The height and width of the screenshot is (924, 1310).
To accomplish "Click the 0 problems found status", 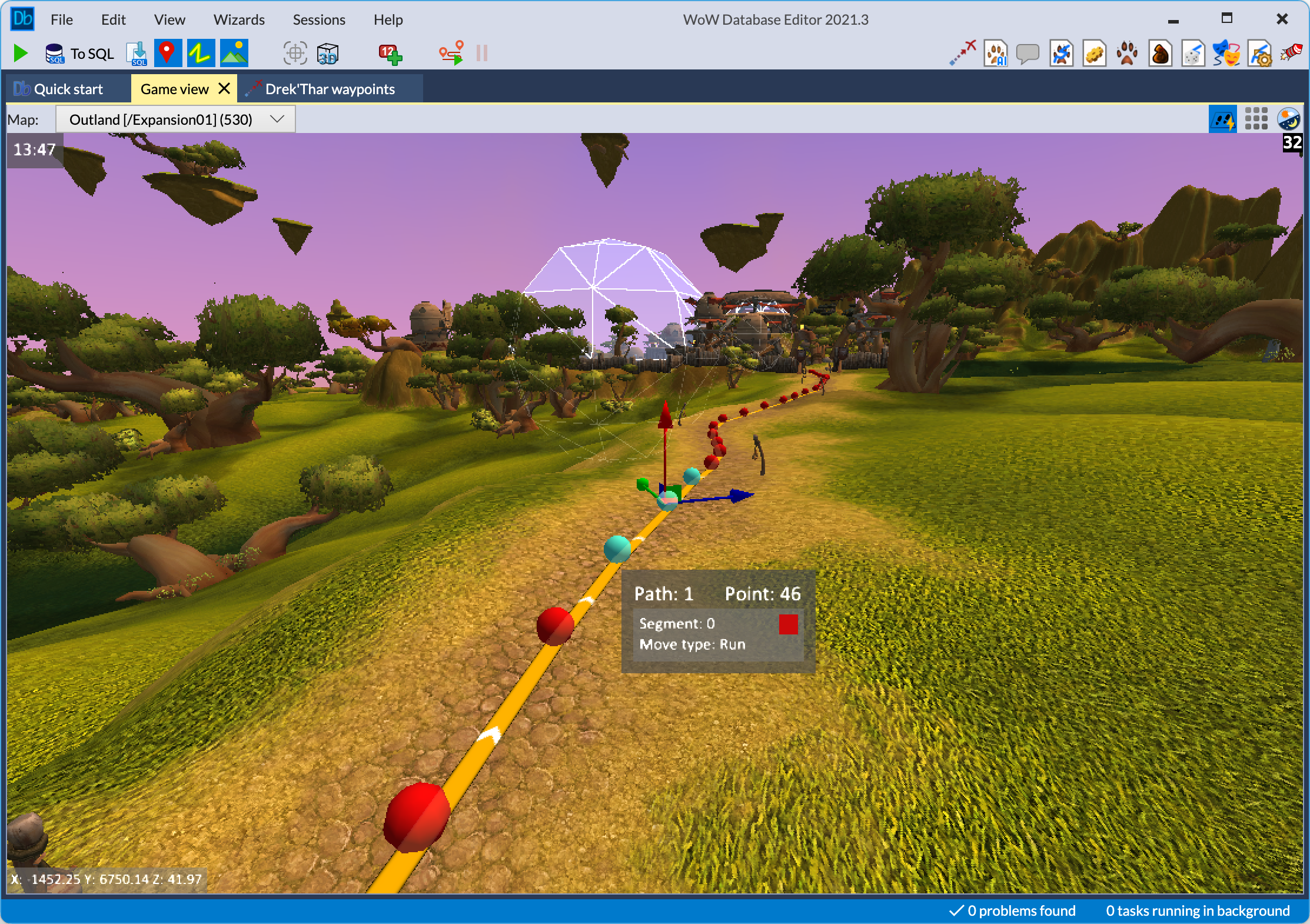I will point(1013,910).
